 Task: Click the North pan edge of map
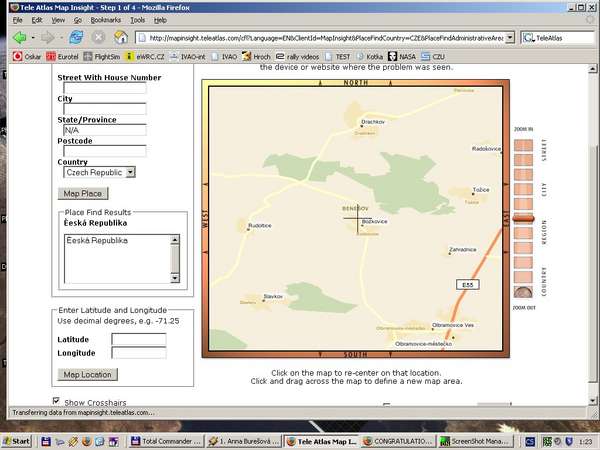(x=355, y=84)
